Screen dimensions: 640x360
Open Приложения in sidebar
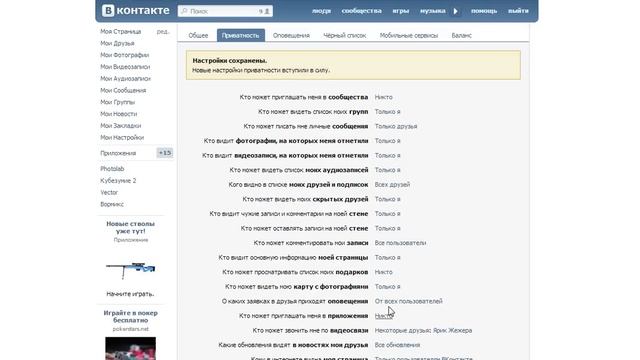tap(118, 153)
